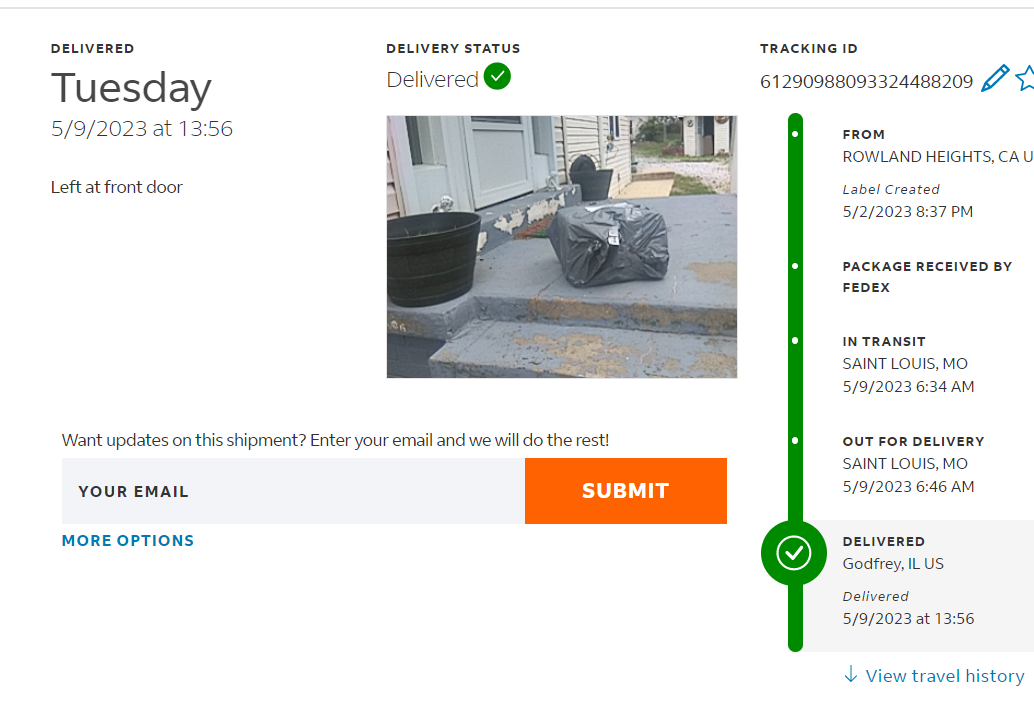Select the Package Received by FedEx timeline dot

click(x=795, y=266)
